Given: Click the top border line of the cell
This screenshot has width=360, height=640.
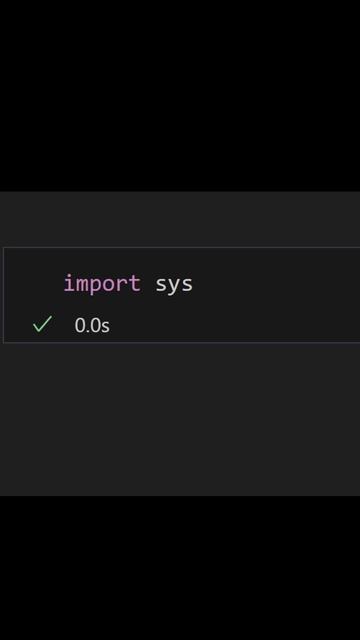Looking at the screenshot, I should [x=182, y=247].
